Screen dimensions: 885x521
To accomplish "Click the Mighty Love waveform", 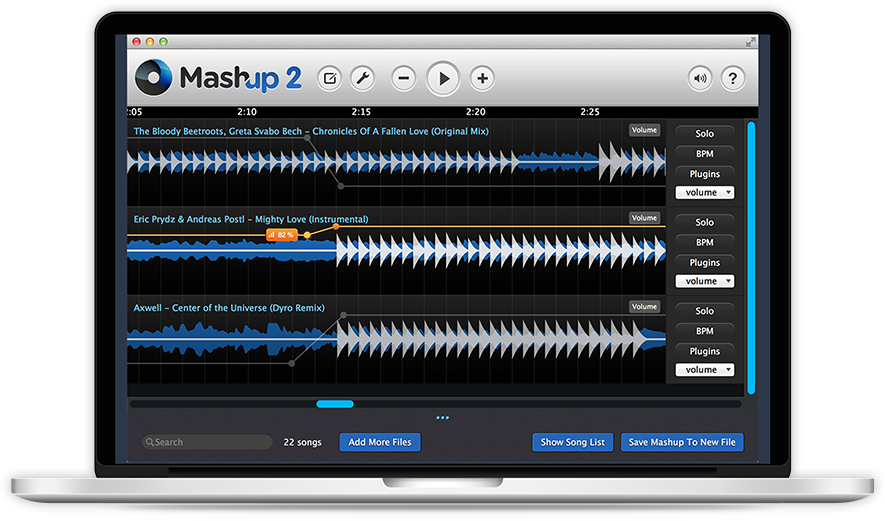I will tap(396, 250).
